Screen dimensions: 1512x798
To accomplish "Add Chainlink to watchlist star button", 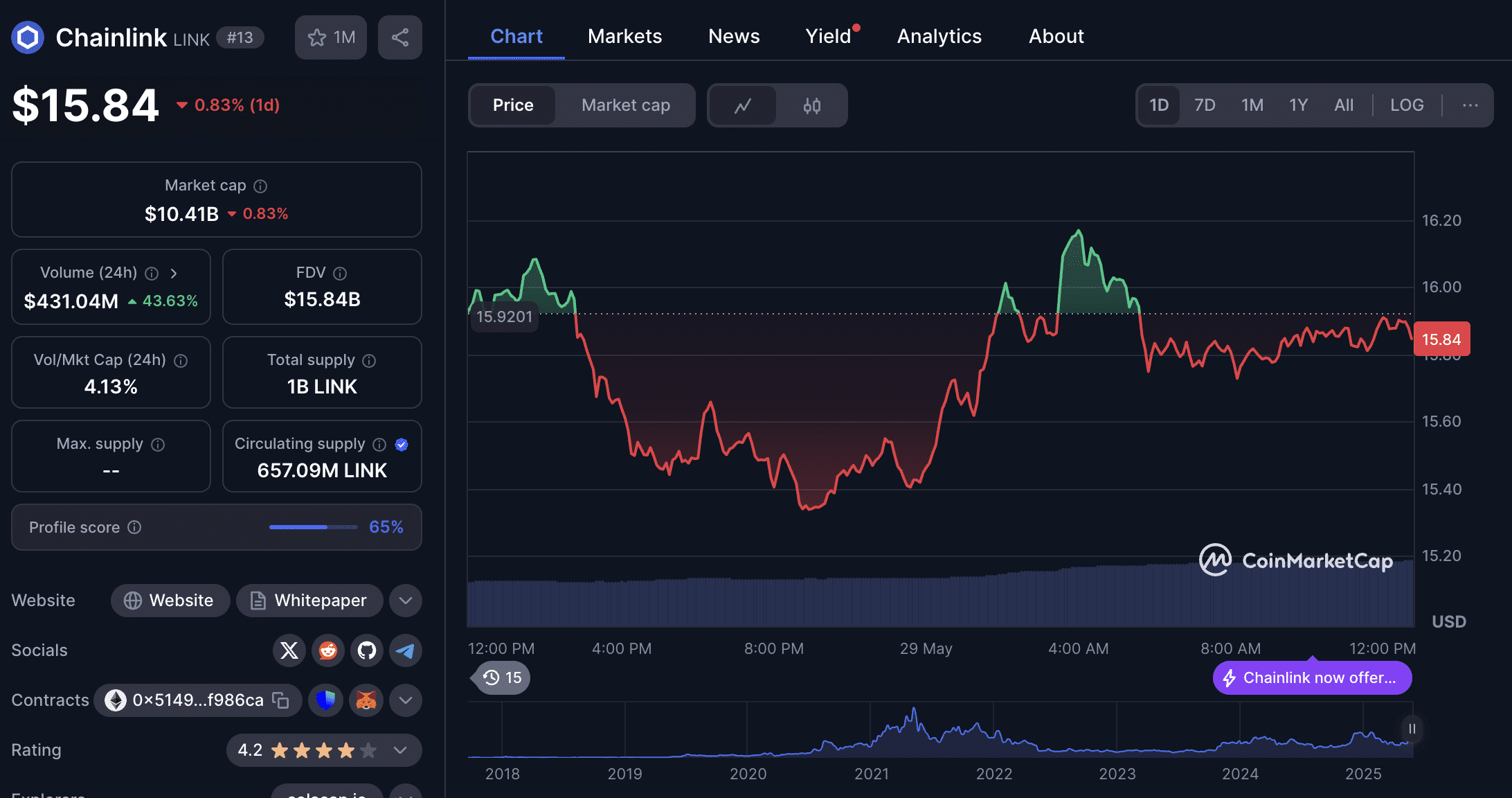I will 331,37.
